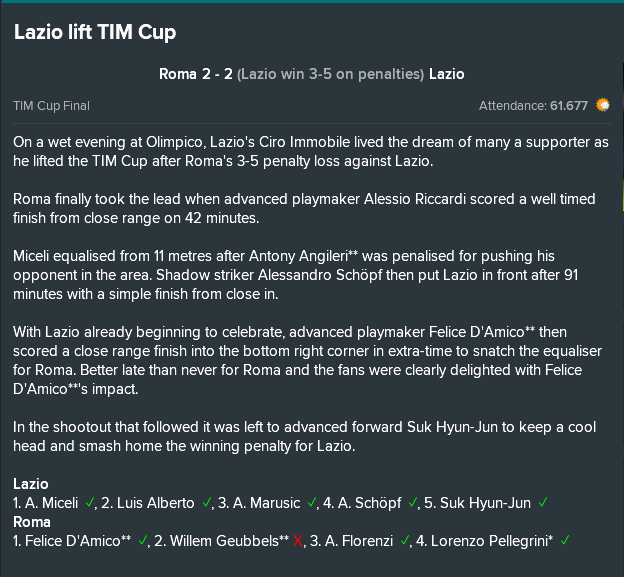Click the green checkmark after Luis Alberto
Viewport: 624px width, 577px height.
click(206, 503)
